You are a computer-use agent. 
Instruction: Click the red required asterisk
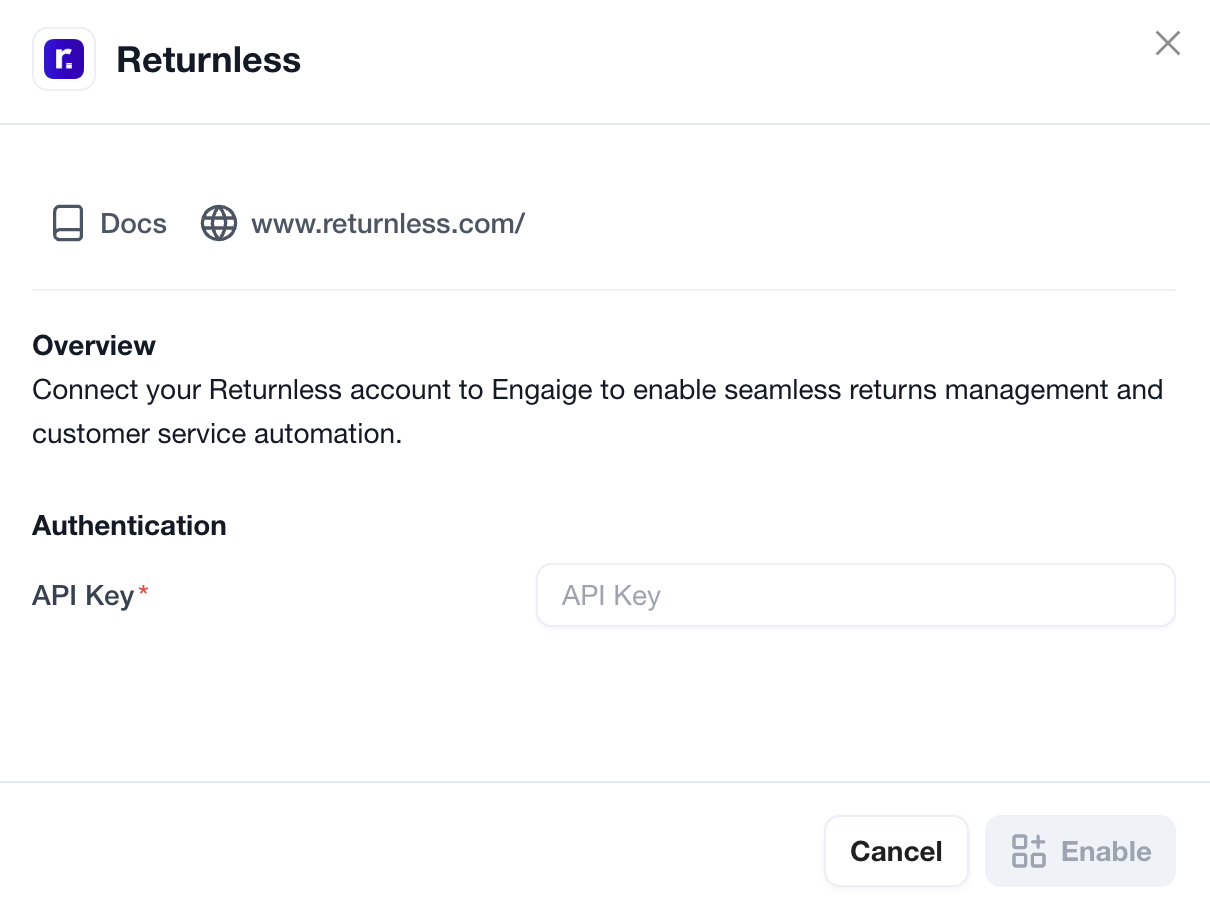[x=144, y=593]
